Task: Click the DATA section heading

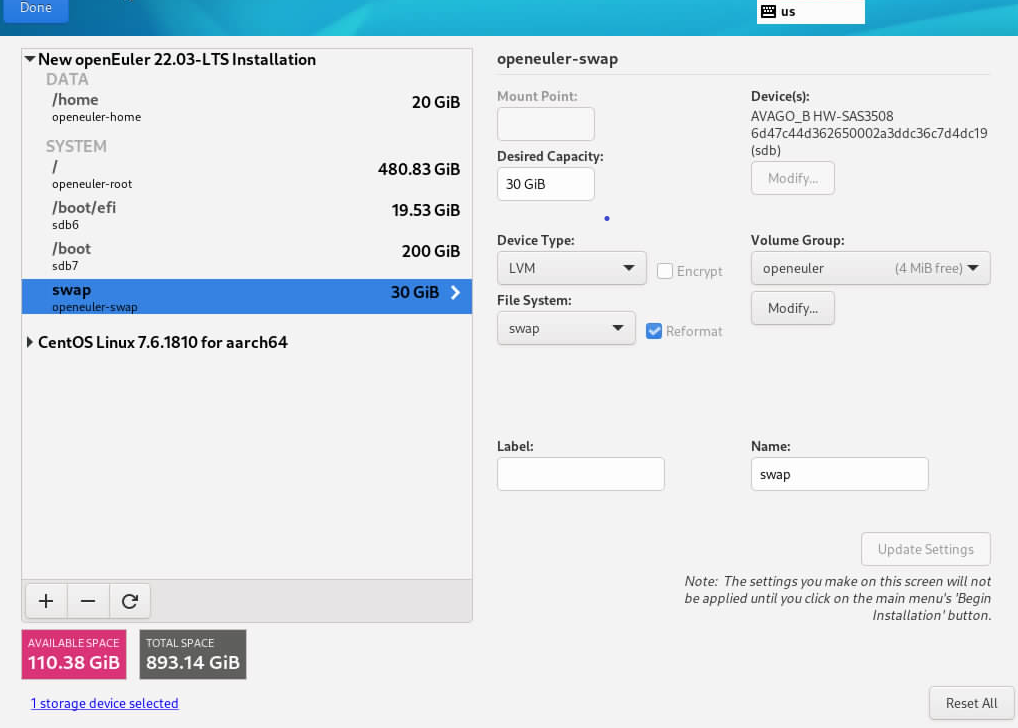Action: [x=67, y=79]
